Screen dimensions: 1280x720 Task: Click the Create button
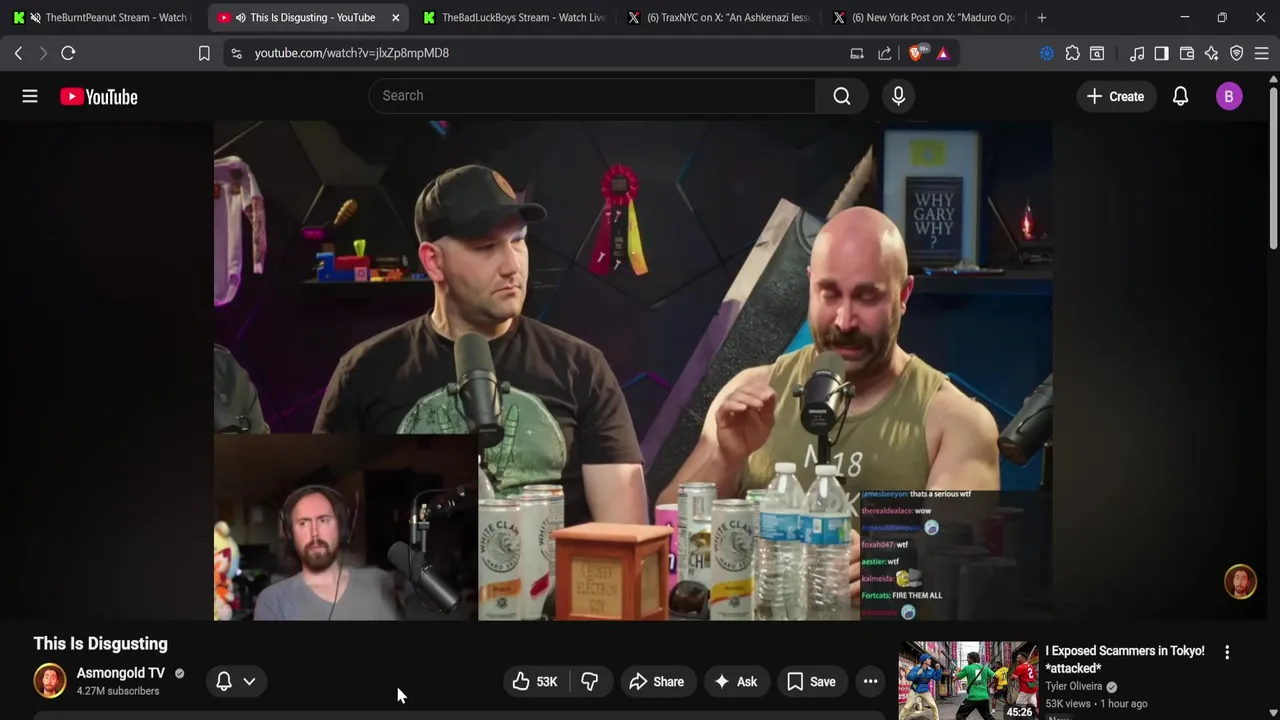tap(1115, 96)
